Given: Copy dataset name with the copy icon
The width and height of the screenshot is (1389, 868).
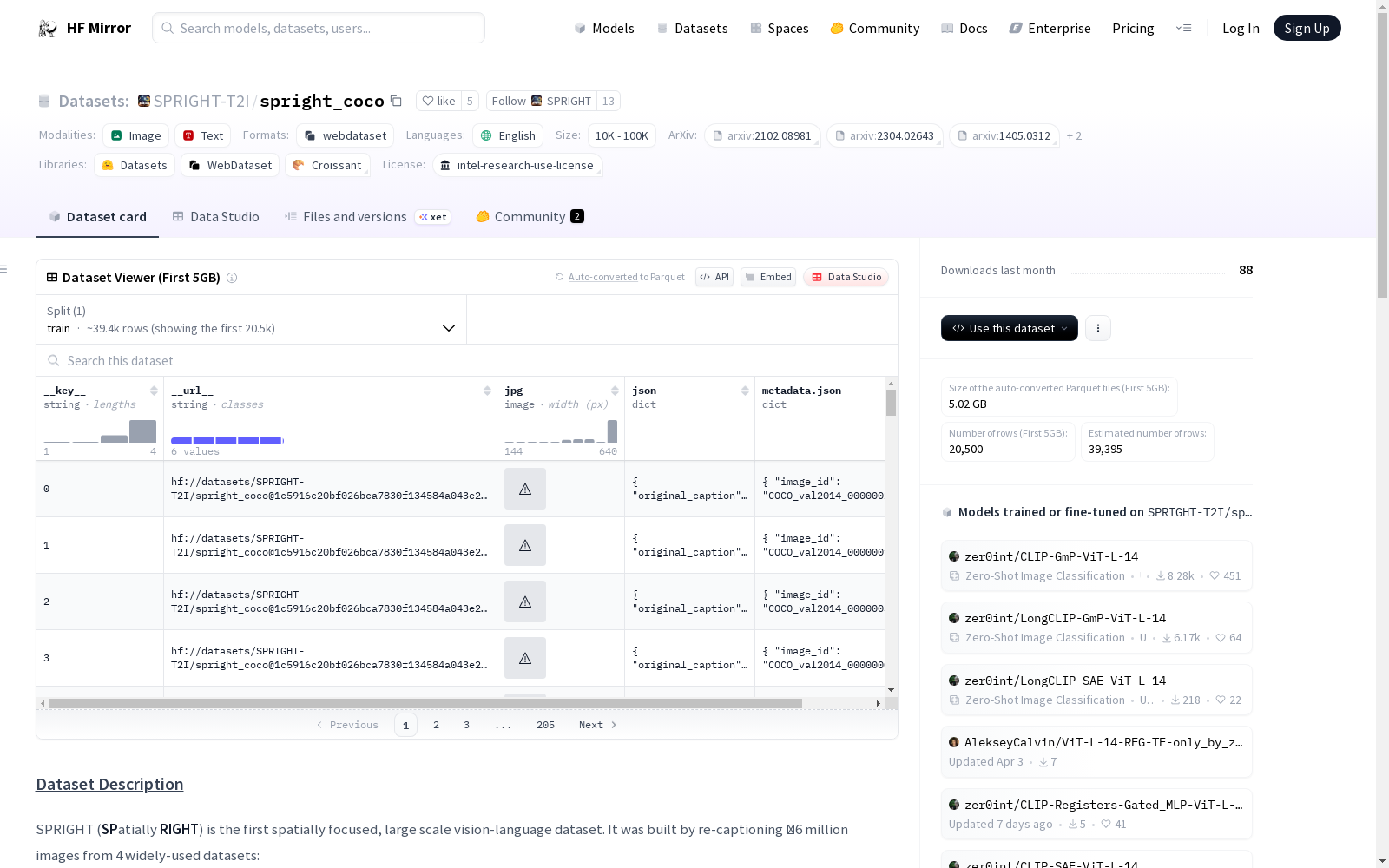Looking at the screenshot, I should [396, 101].
